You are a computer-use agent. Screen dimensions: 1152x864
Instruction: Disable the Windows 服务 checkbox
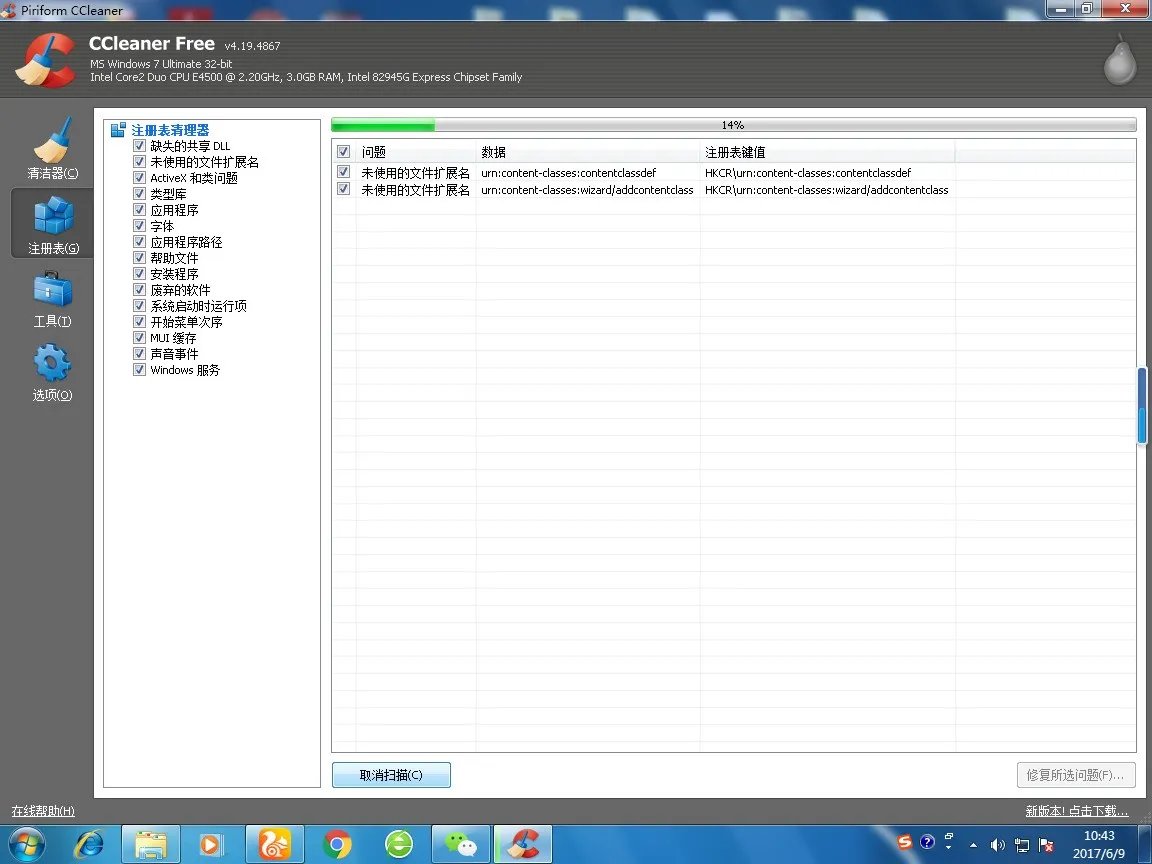tap(140, 370)
